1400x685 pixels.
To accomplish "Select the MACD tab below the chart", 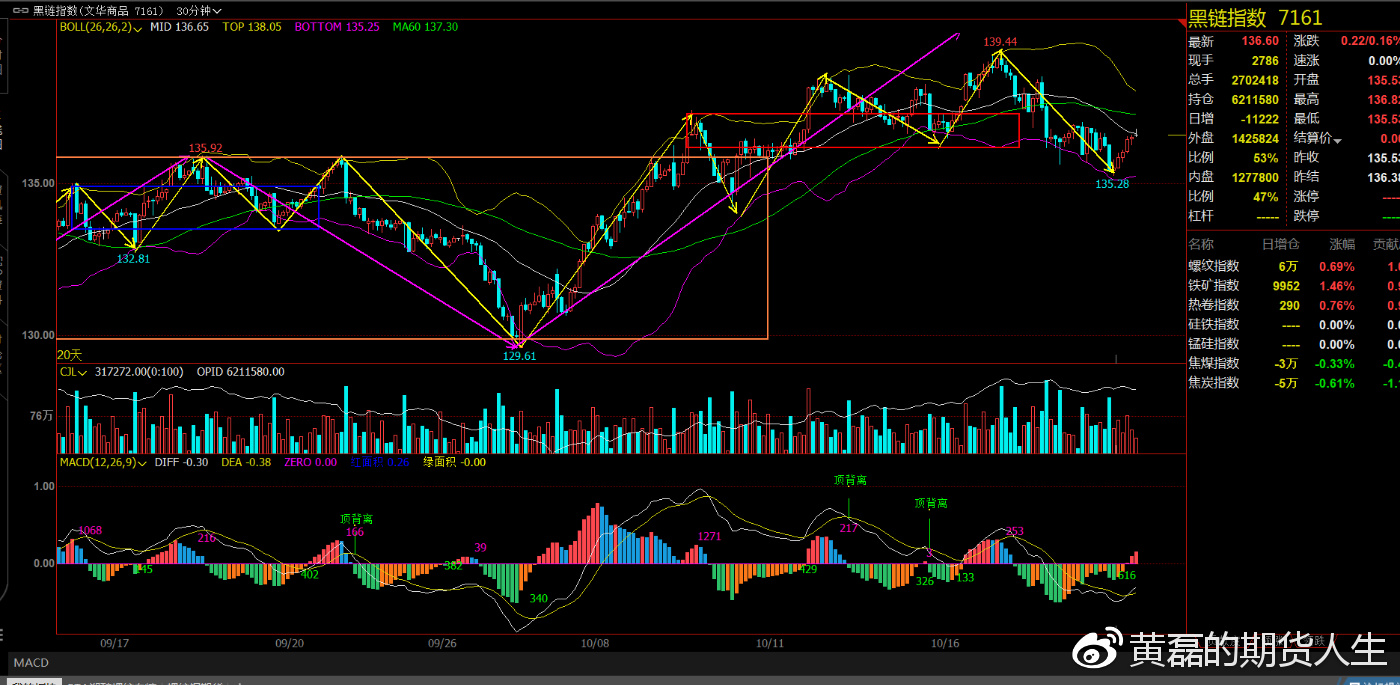I will 31,662.
